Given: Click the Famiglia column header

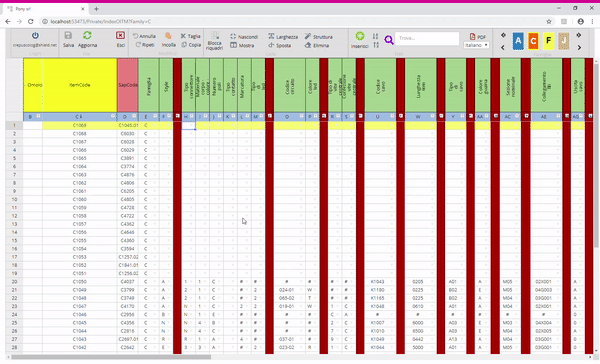Looking at the screenshot, I should click(x=148, y=85).
